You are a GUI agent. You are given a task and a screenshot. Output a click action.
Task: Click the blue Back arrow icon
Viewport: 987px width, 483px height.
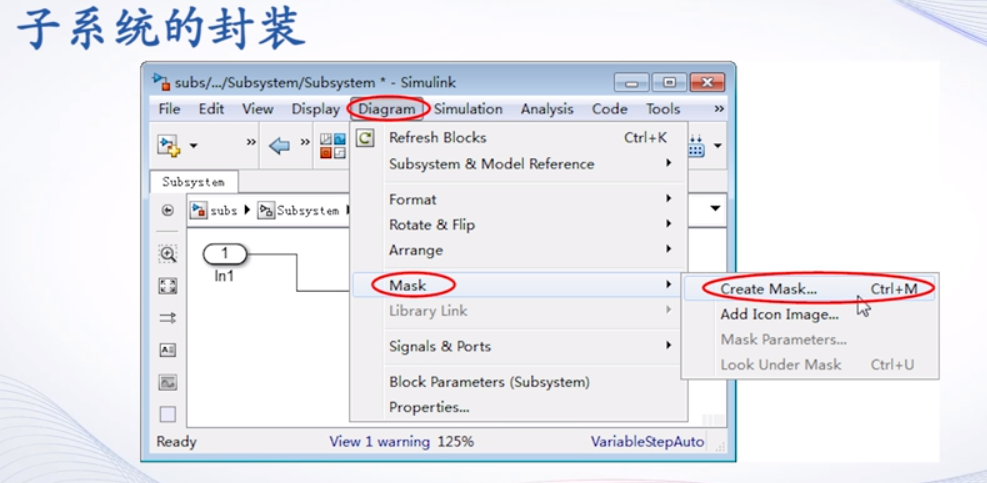tap(279, 146)
